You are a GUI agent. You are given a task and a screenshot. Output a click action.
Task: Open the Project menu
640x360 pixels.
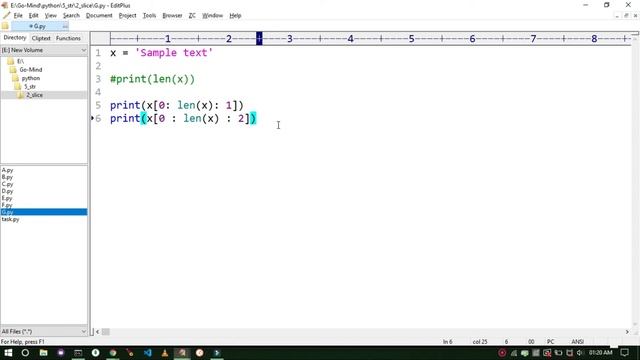[x=127, y=16]
